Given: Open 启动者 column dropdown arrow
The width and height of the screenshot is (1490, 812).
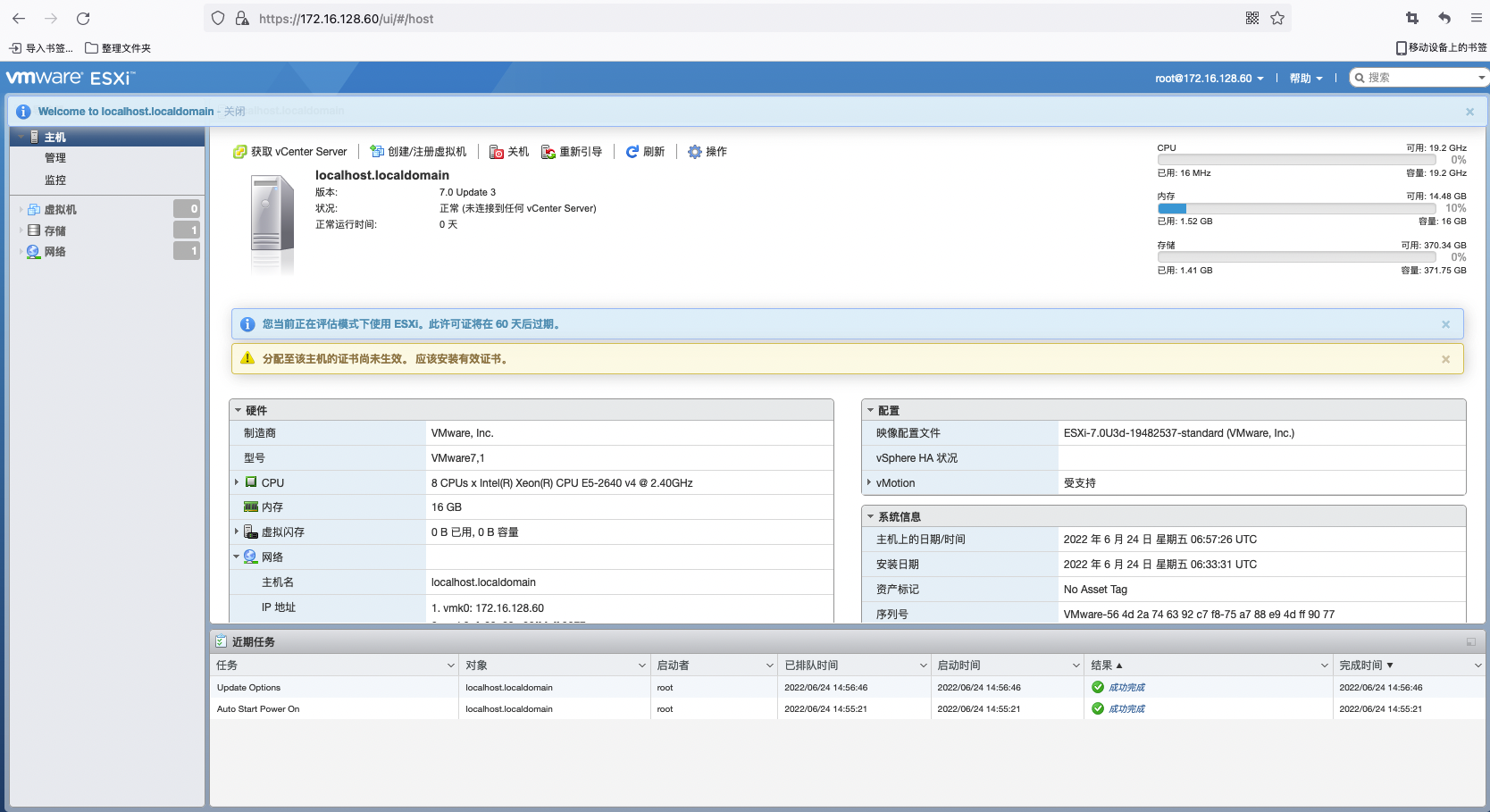Looking at the screenshot, I should point(769,666).
